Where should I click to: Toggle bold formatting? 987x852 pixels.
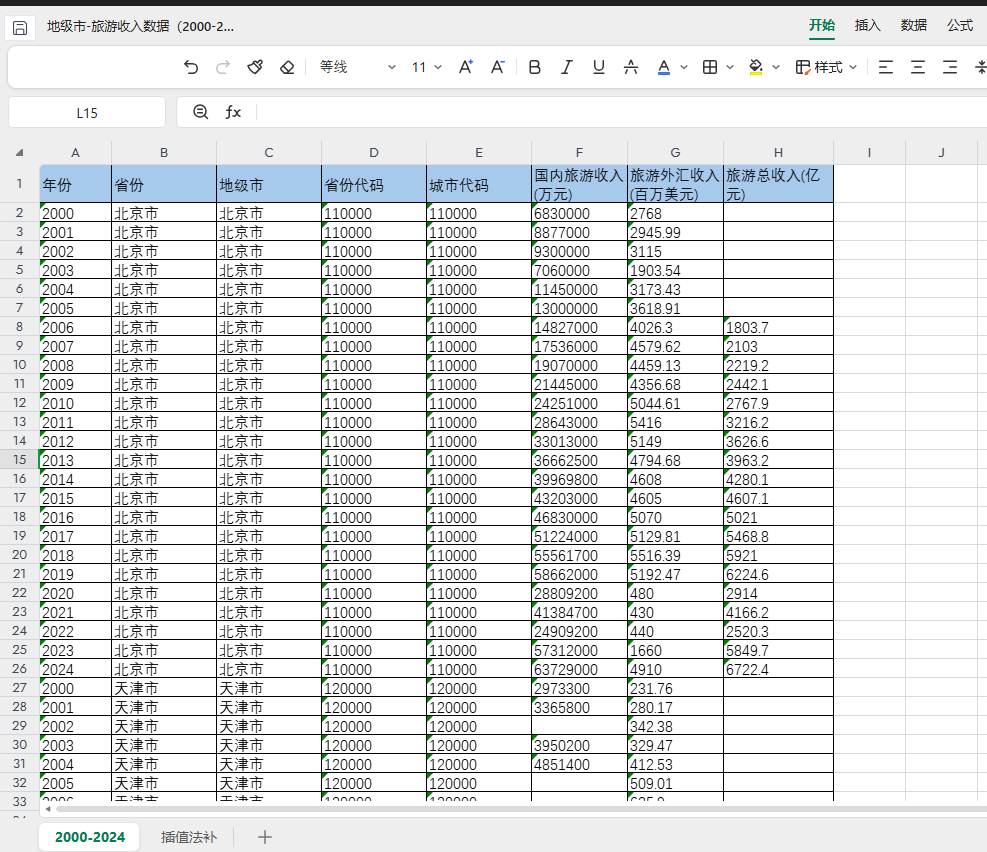coord(534,67)
